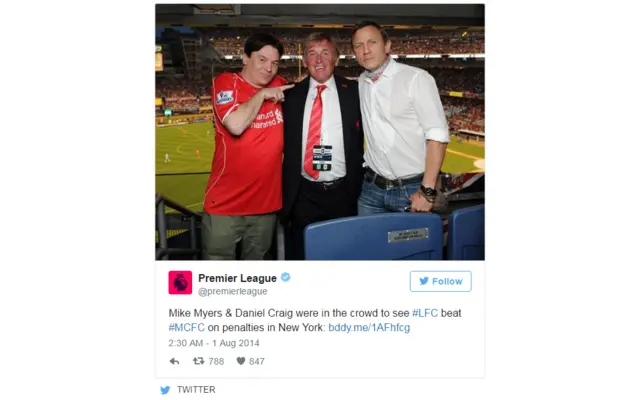Viewport: 640px width, 400px height.
Task: Click the verified badge next to Premier League
Action: [x=286, y=278]
